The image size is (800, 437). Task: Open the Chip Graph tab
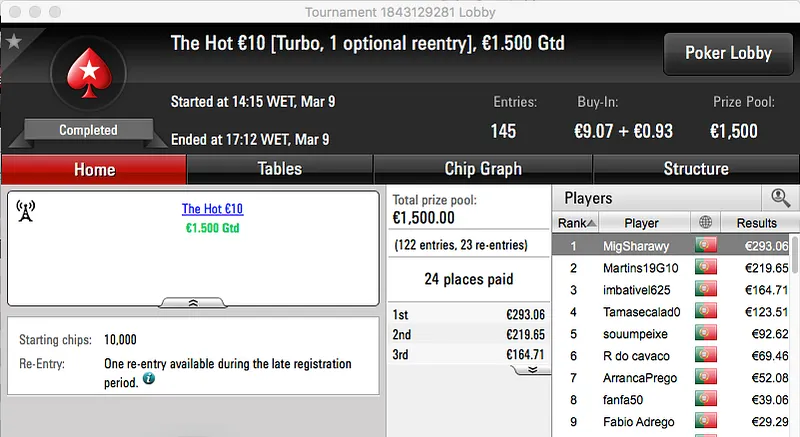coord(482,169)
